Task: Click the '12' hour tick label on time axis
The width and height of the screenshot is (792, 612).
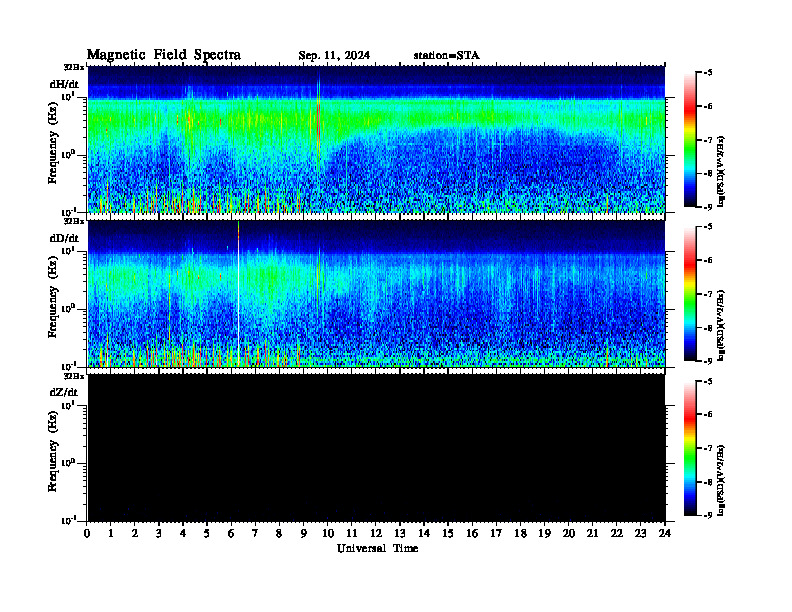Action: pyautogui.click(x=376, y=534)
